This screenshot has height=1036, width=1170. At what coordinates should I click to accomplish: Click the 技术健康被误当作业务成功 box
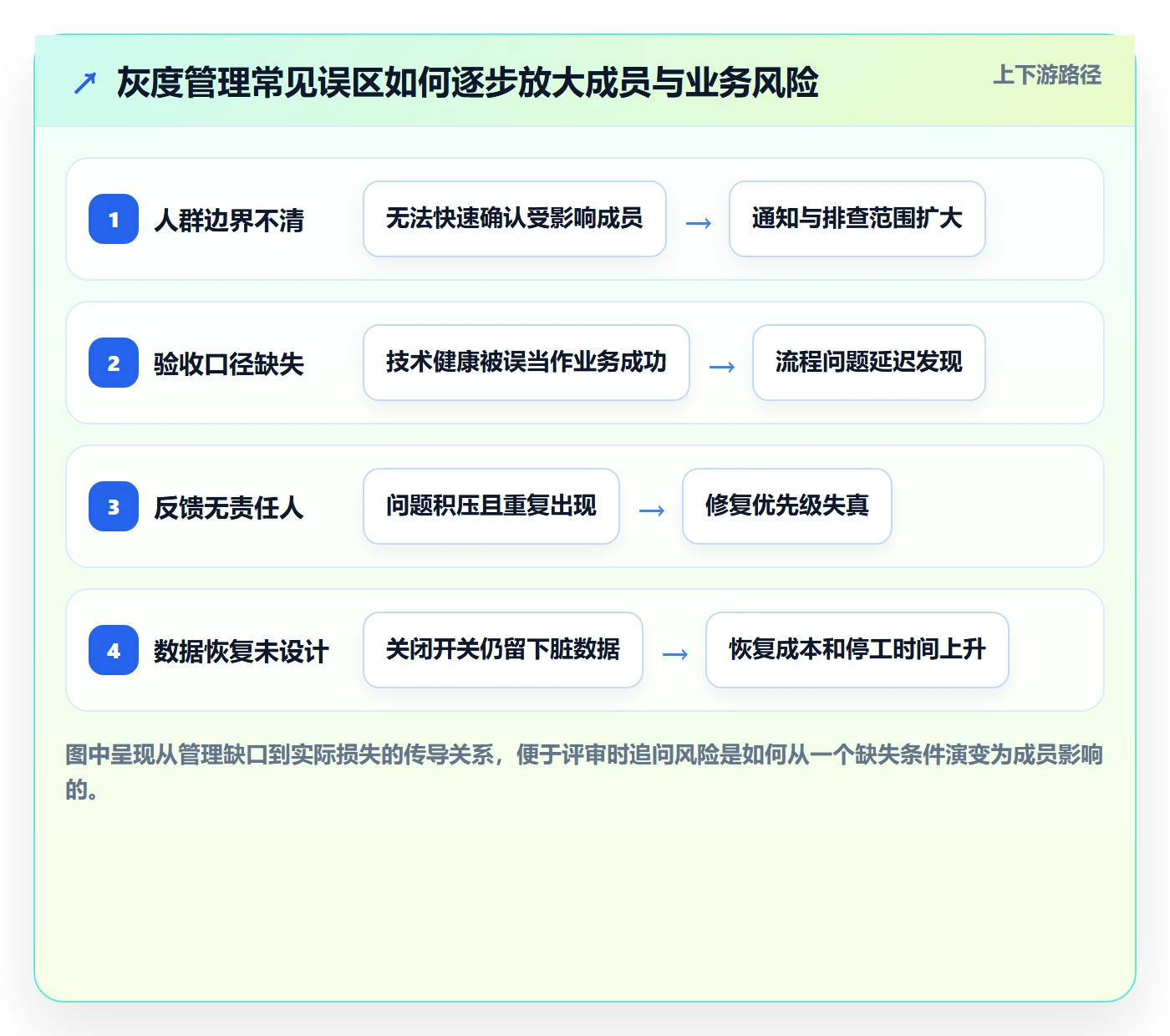click(526, 363)
